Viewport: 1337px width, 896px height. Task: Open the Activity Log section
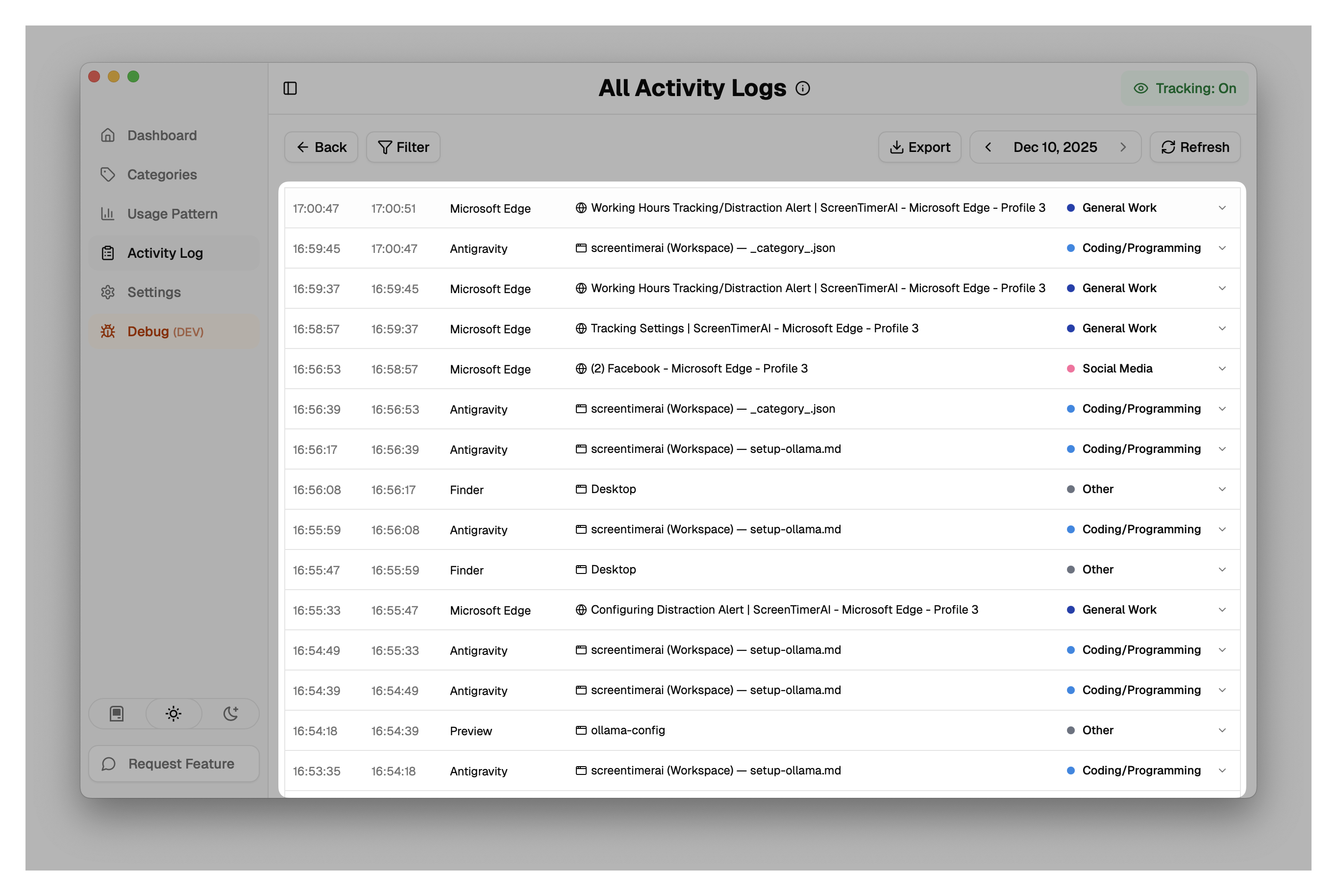pyautogui.click(x=165, y=252)
